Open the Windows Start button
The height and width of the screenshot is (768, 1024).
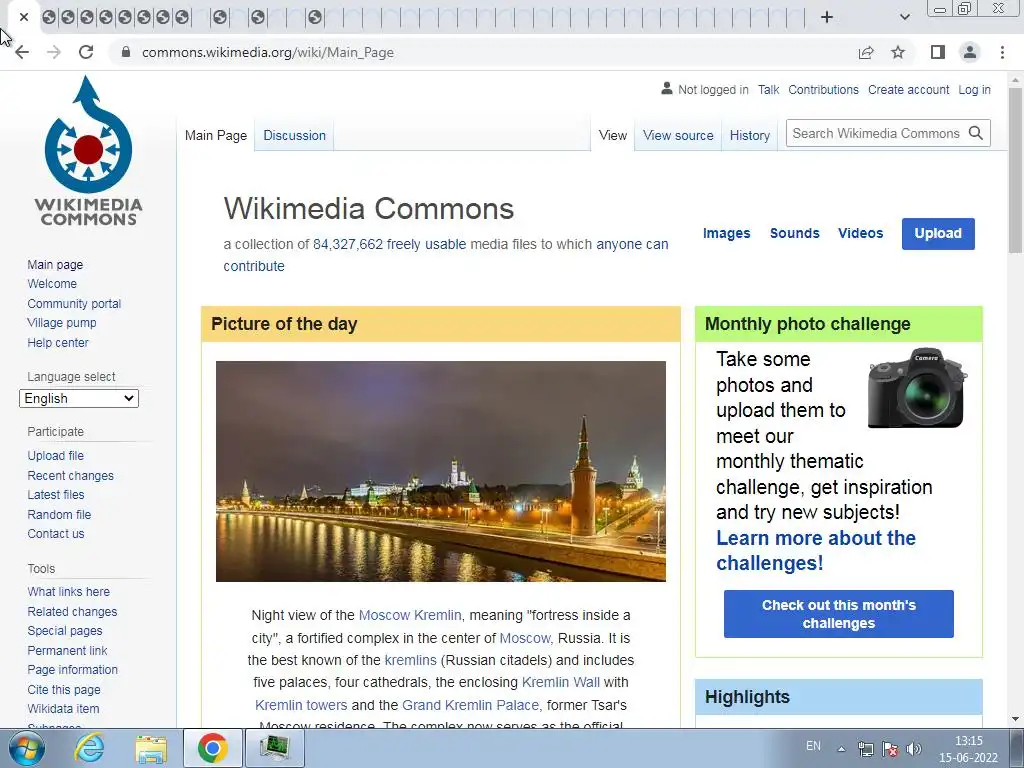(x=26, y=748)
